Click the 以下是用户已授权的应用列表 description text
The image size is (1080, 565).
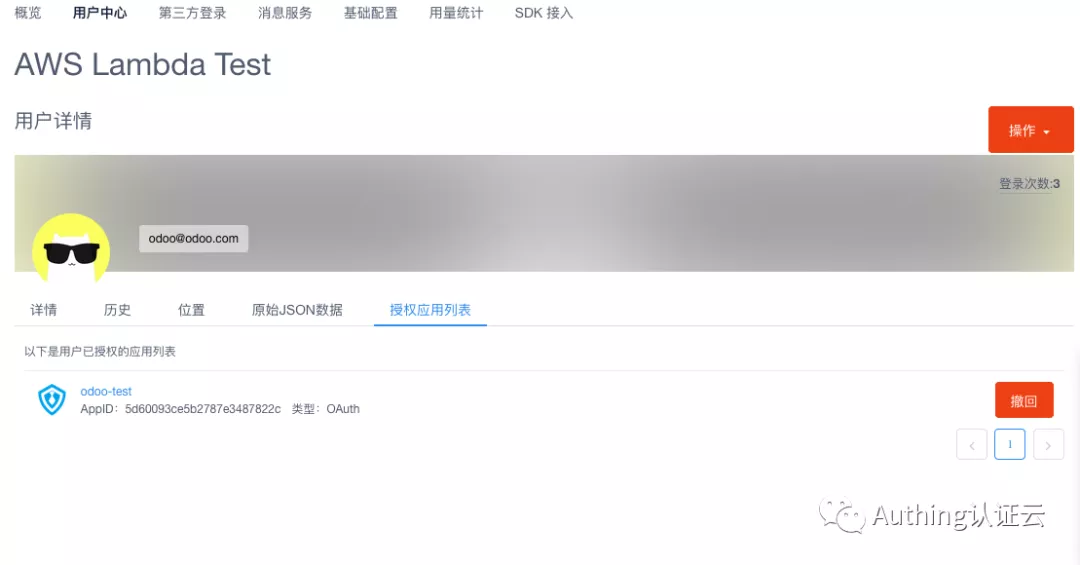tap(100, 351)
